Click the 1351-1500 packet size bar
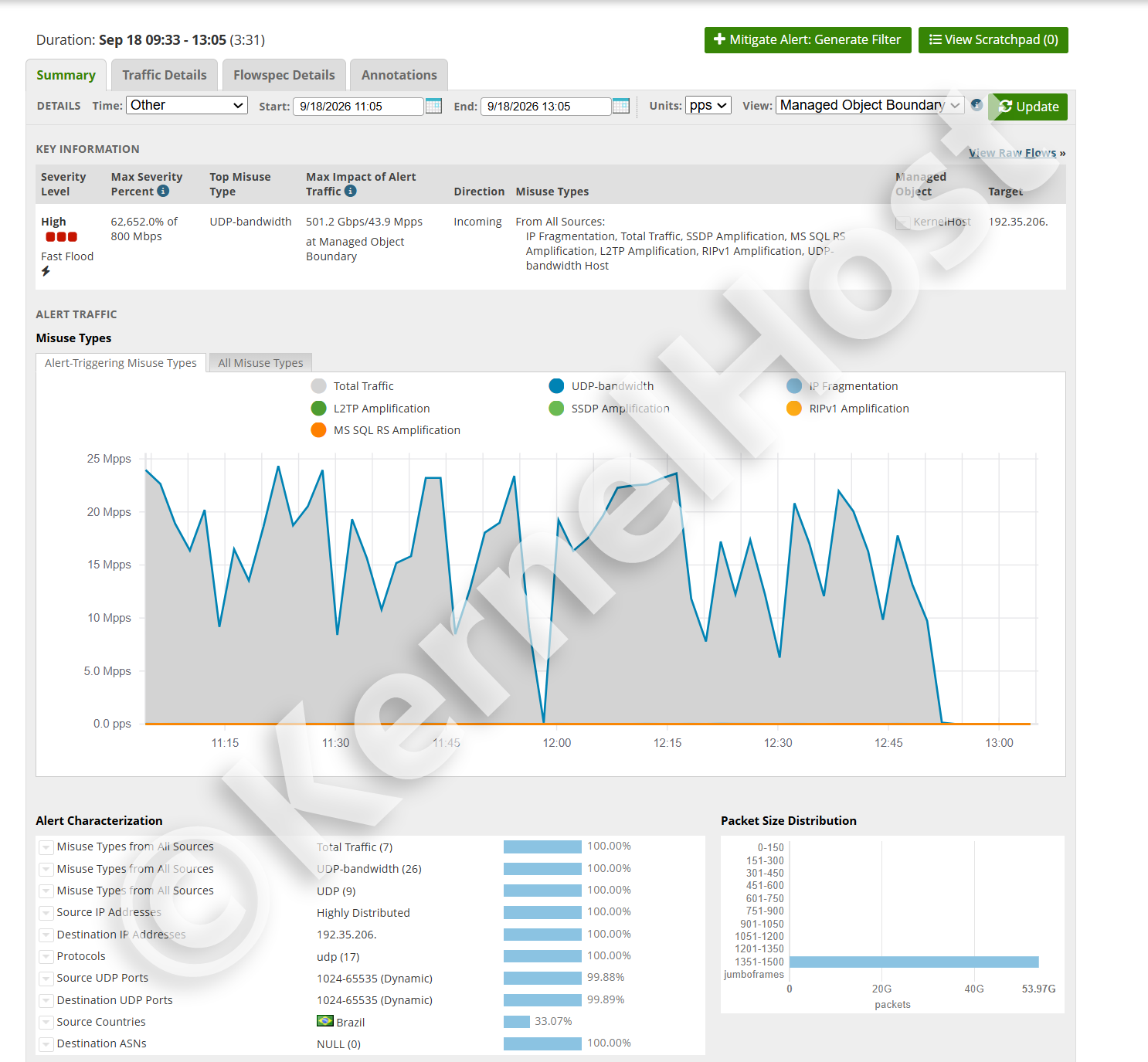 click(914, 962)
